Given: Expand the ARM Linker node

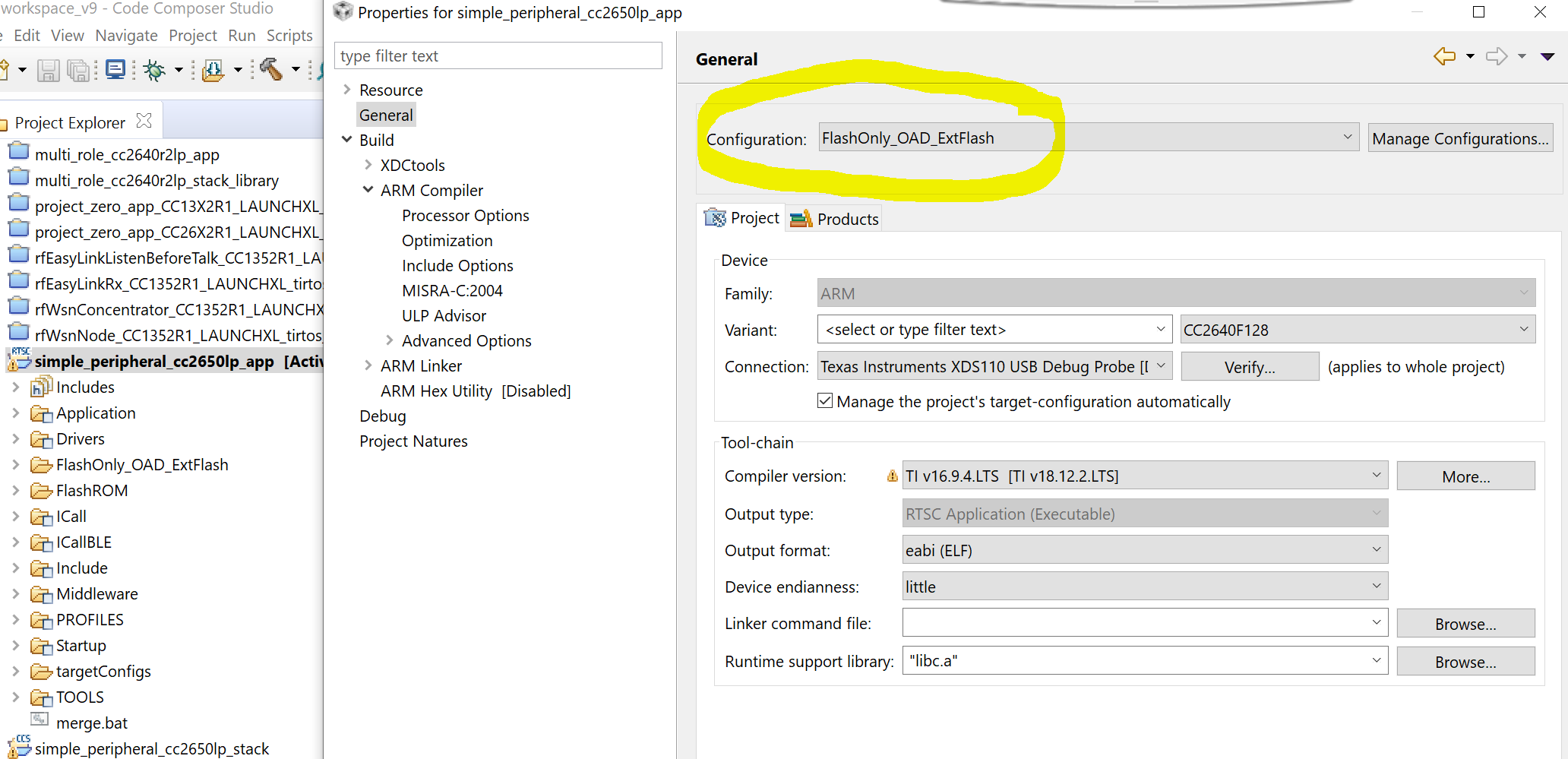Looking at the screenshot, I should click(x=368, y=365).
